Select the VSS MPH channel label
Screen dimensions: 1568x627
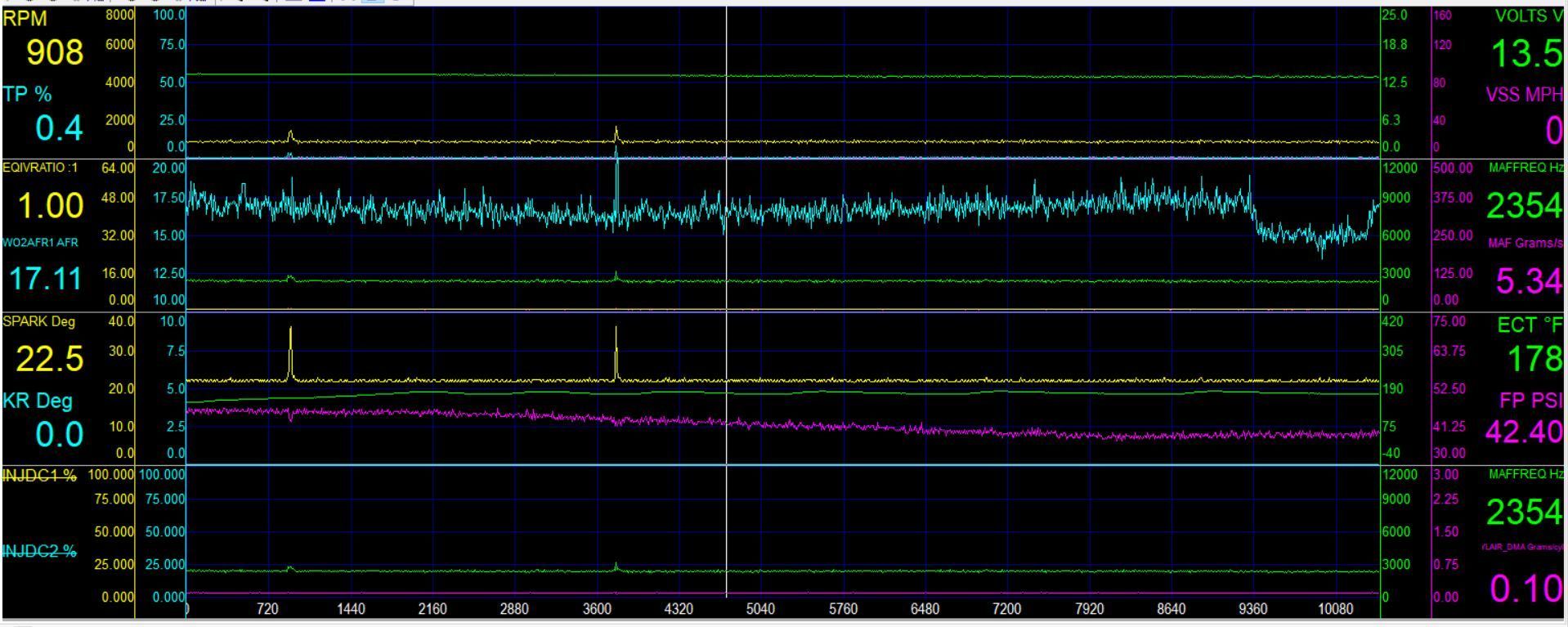click(1523, 95)
